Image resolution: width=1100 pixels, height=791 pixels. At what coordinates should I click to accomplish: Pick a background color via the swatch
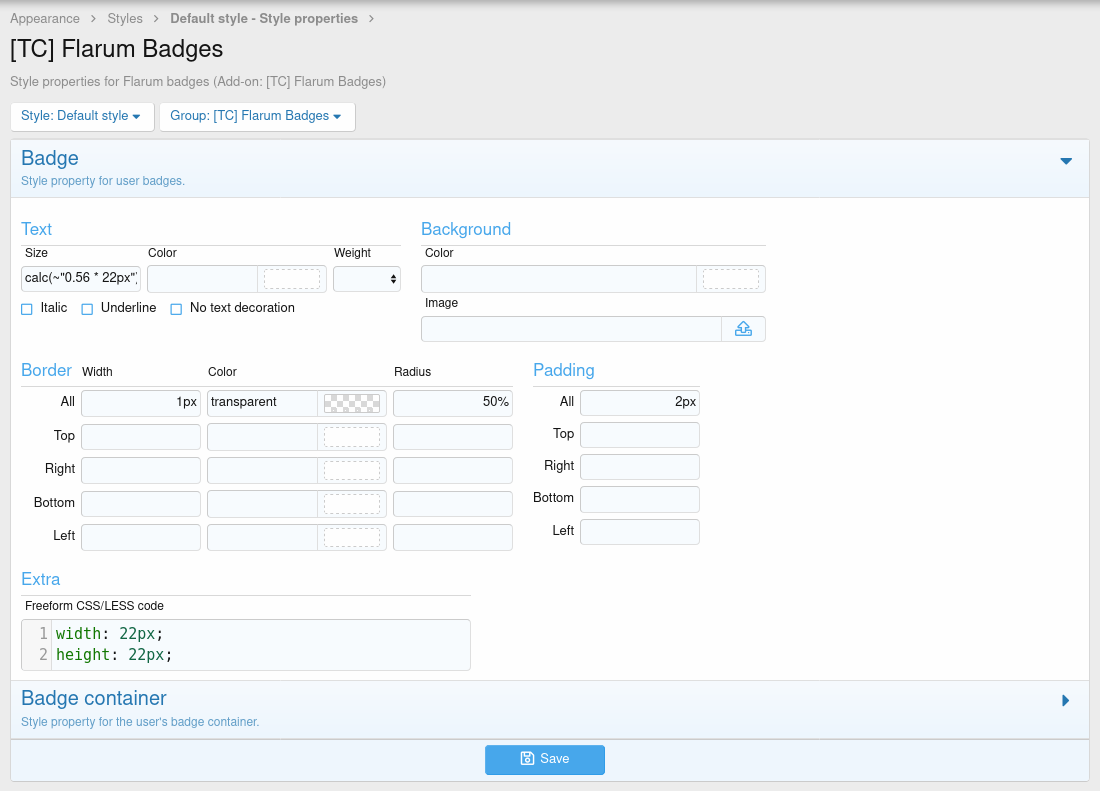tap(731, 279)
